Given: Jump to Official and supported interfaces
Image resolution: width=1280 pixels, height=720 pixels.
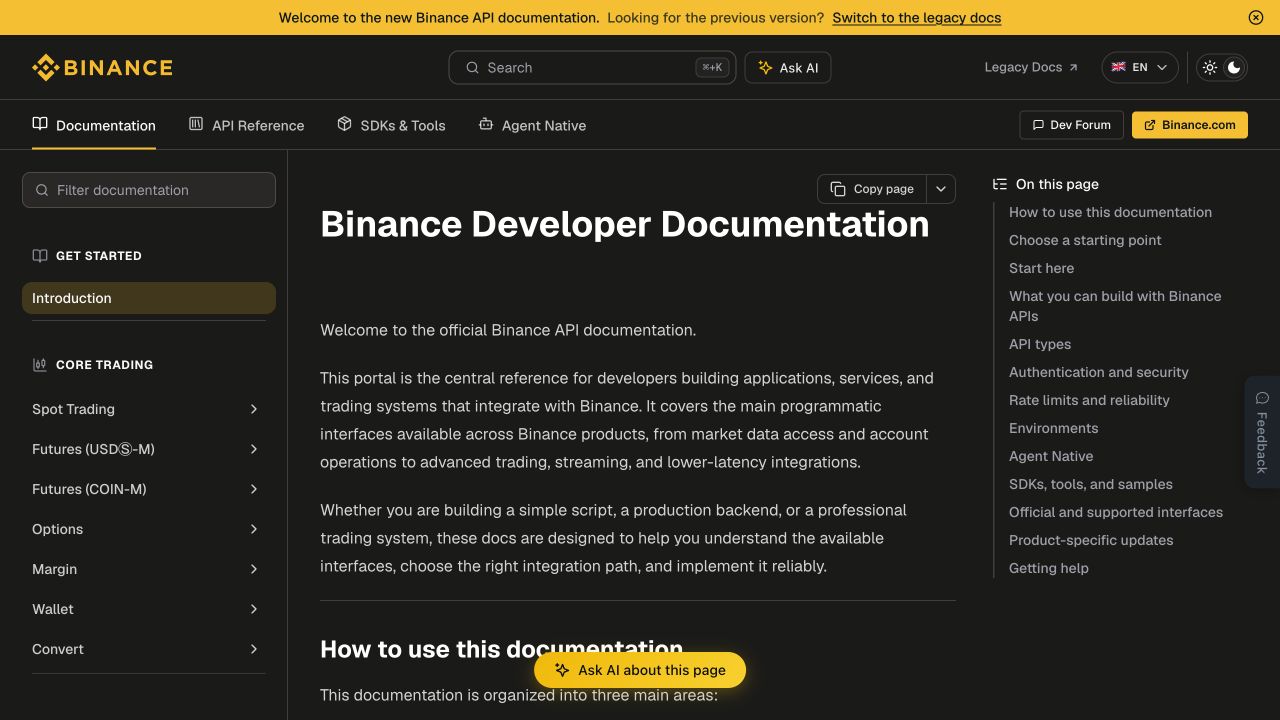Looking at the screenshot, I should (x=1116, y=512).
